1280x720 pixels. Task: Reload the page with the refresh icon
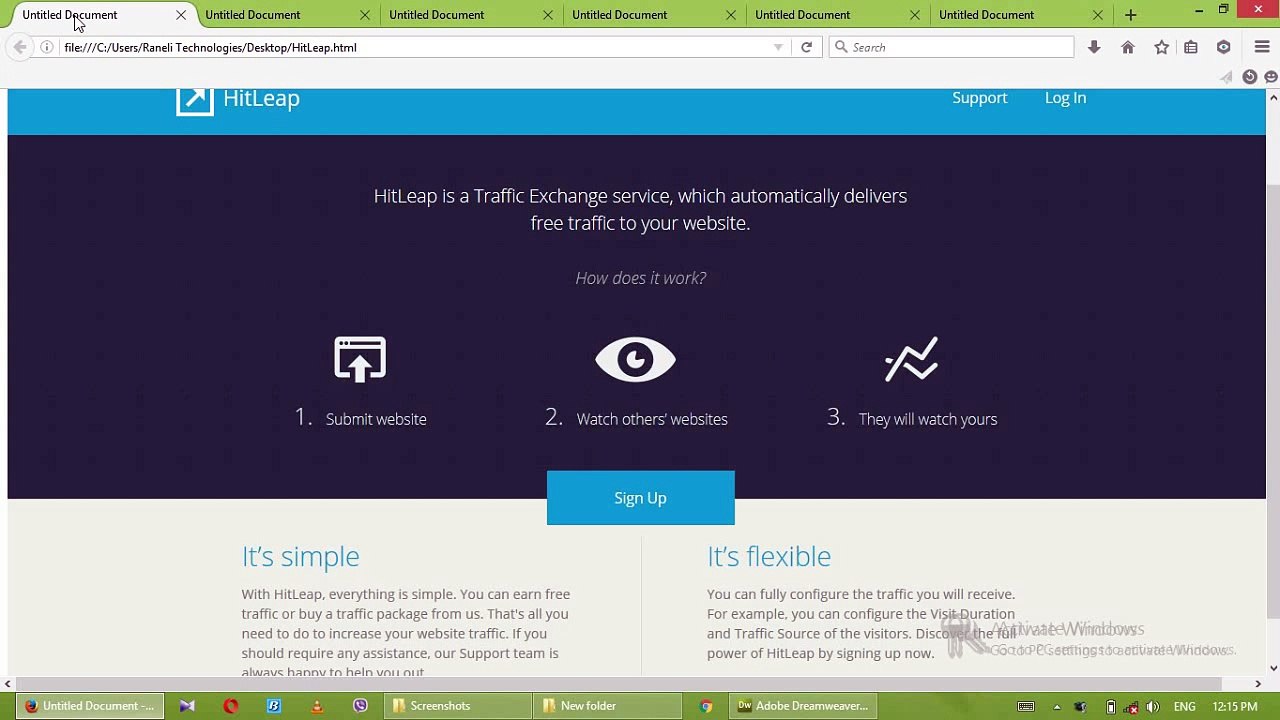pos(806,47)
